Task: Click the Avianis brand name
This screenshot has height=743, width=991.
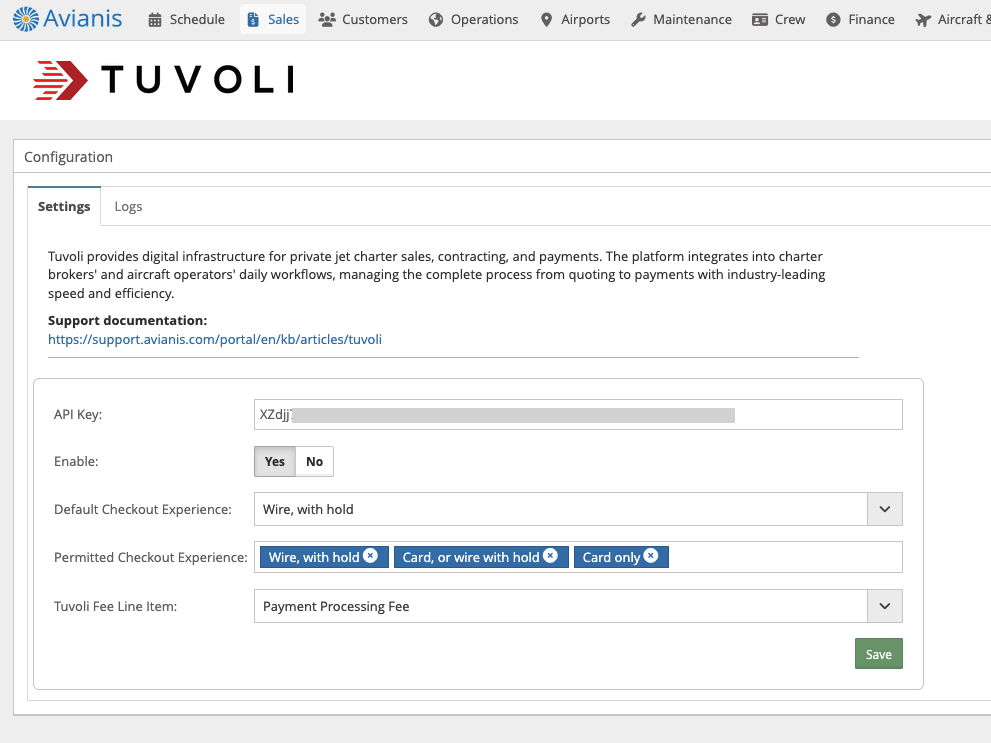Action: point(83,19)
